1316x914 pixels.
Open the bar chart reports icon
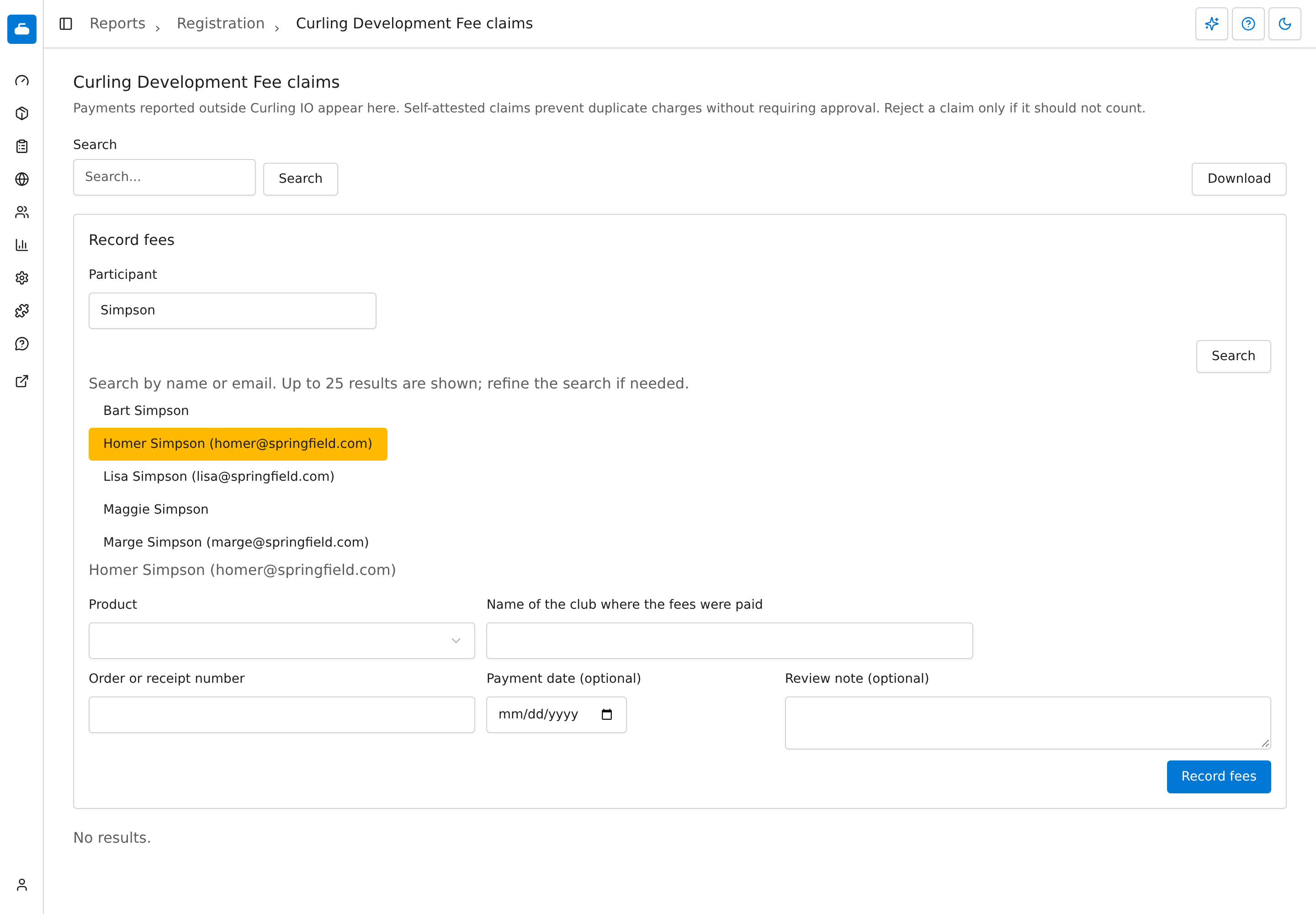pos(22,245)
